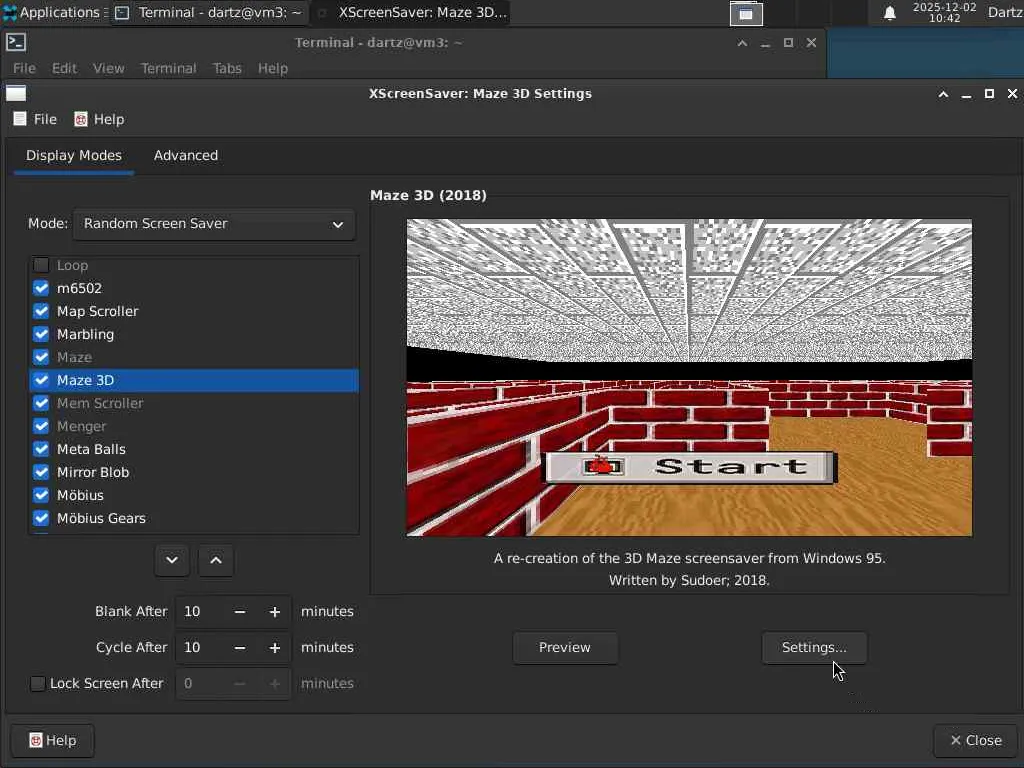Increase Cycle After minutes with plus button

(275, 648)
